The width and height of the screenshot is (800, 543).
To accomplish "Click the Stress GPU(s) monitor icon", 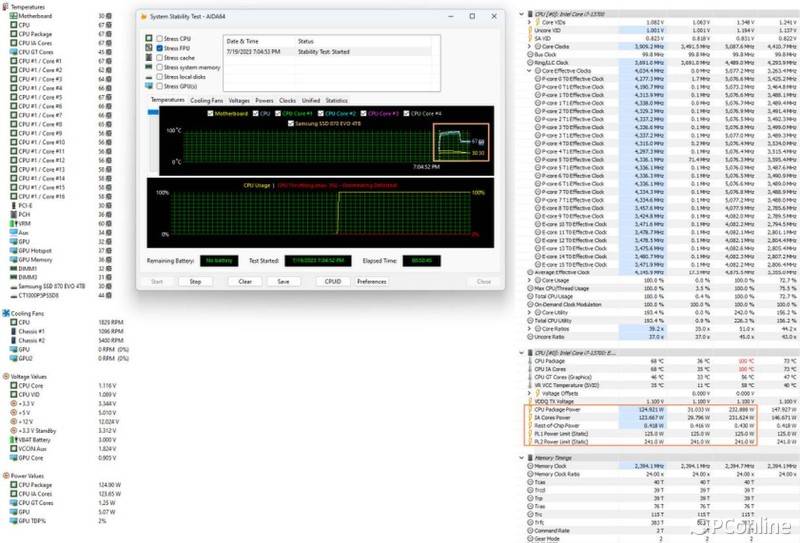I will 149,86.
